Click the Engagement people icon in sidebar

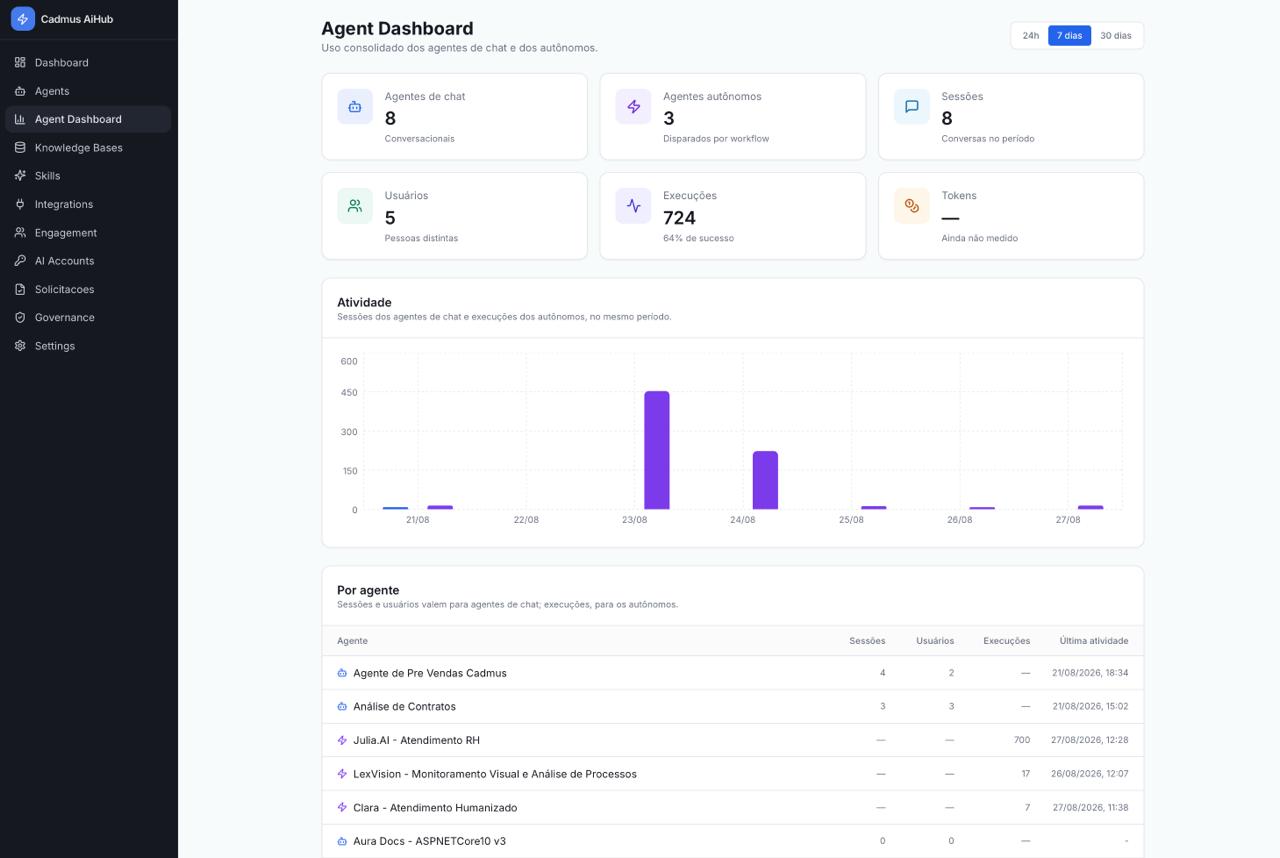coord(20,232)
